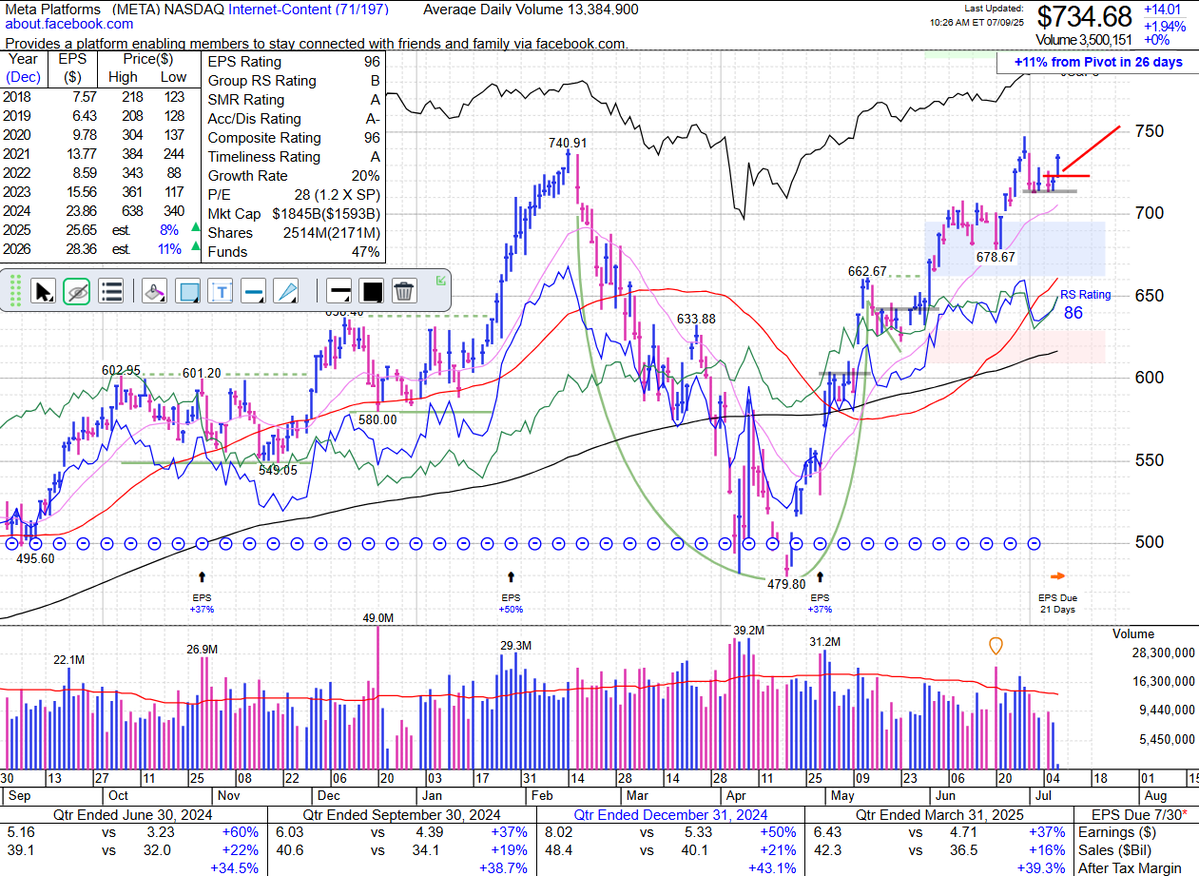Screen dimensions: 1199x876
Task: Click the 678.67 price label
Action: pos(996,258)
